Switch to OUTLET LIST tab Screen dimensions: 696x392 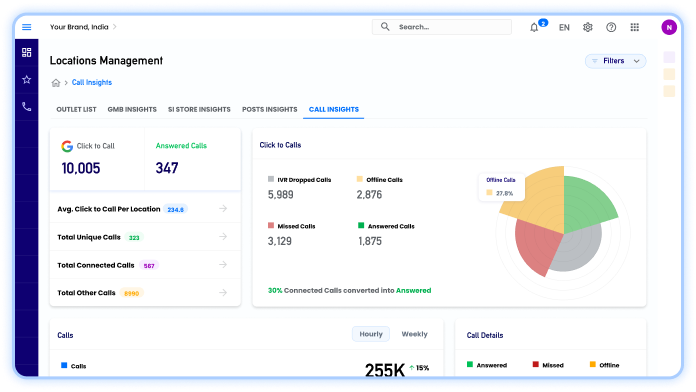tap(76, 109)
